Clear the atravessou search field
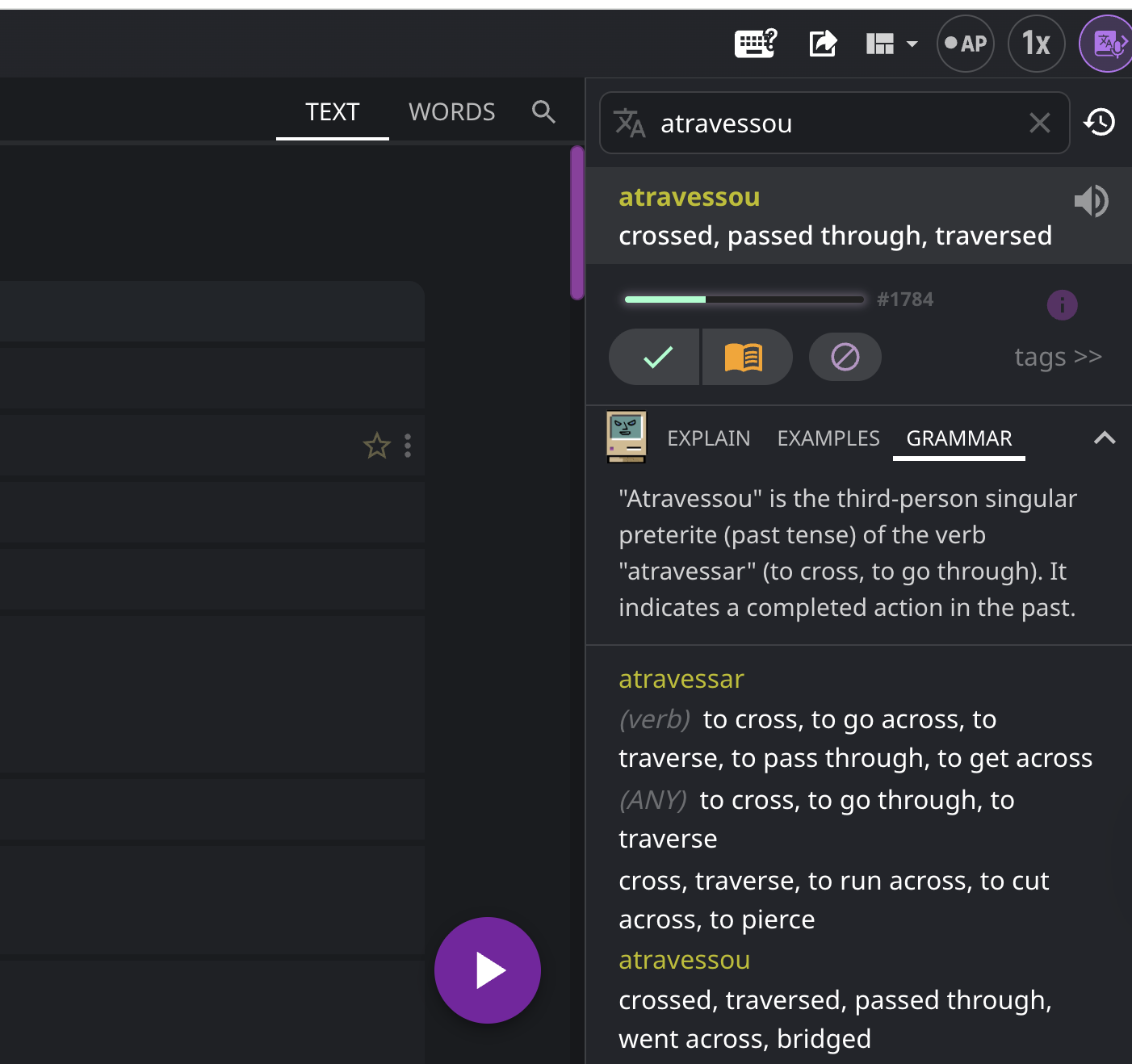This screenshot has height=1064, width=1132. click(x=1039, y=123)
